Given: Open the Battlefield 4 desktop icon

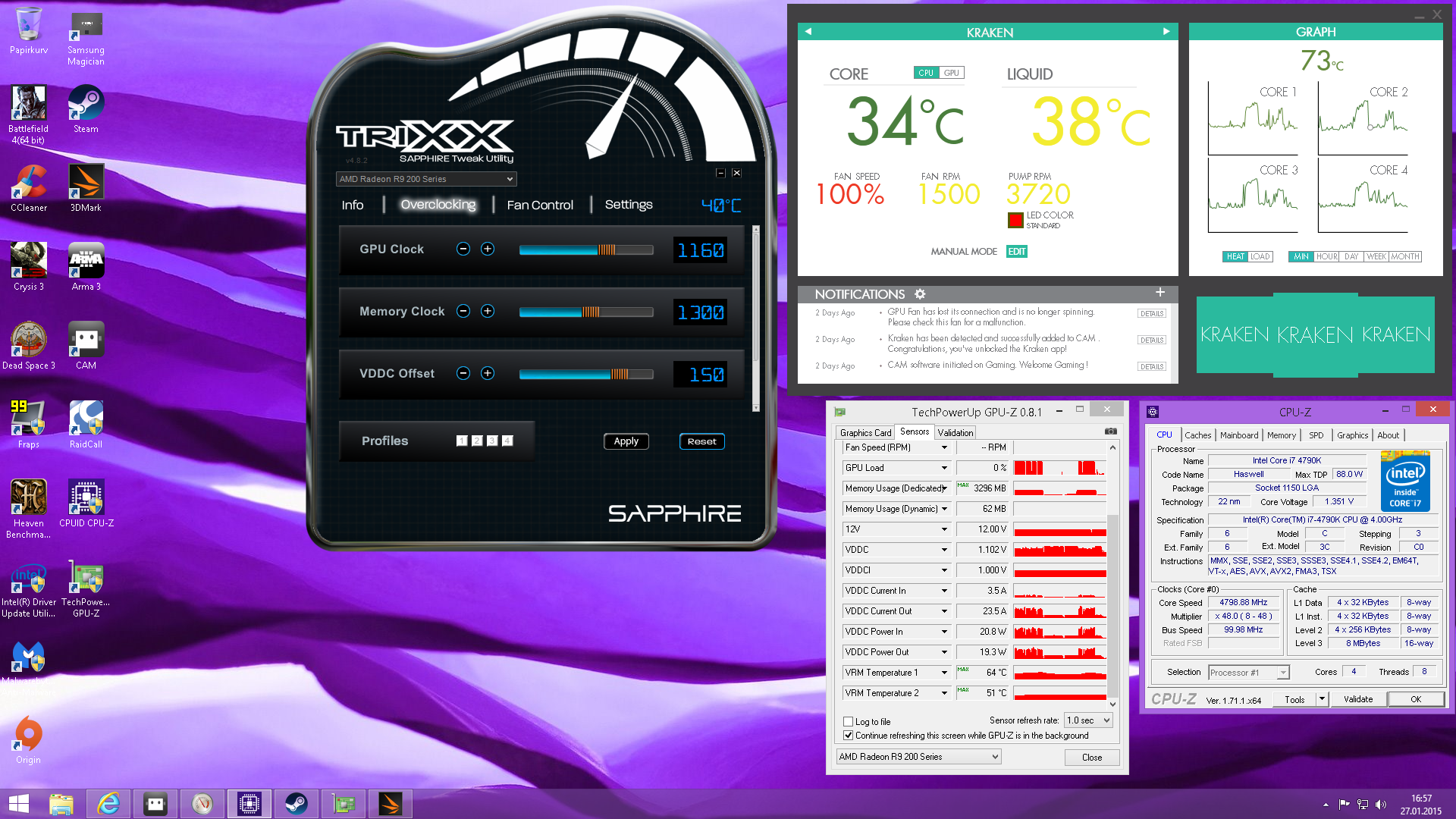Looking at the screenshot, I should [28, 115].
